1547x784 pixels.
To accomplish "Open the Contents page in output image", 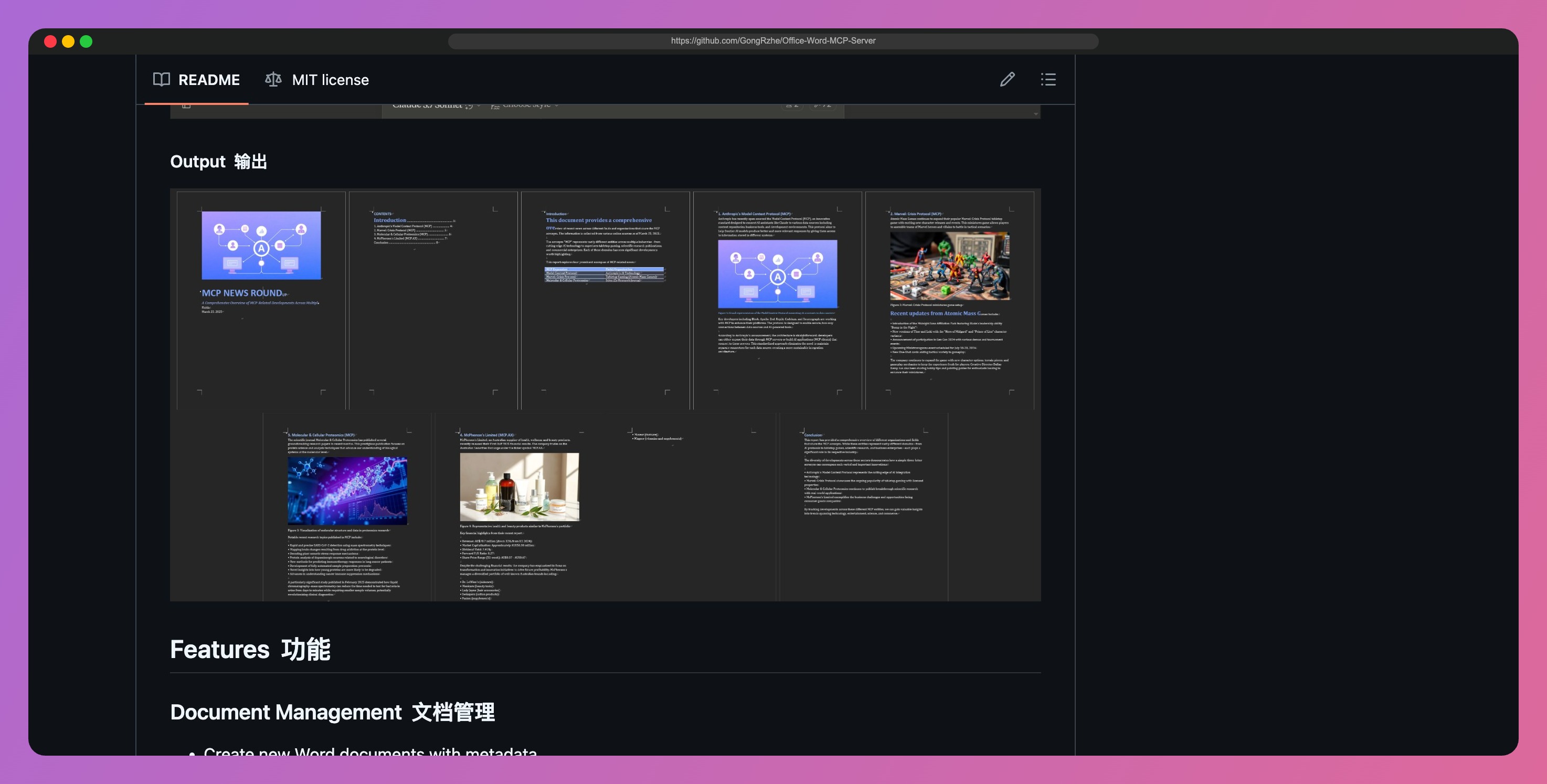I will coord(433,300).
